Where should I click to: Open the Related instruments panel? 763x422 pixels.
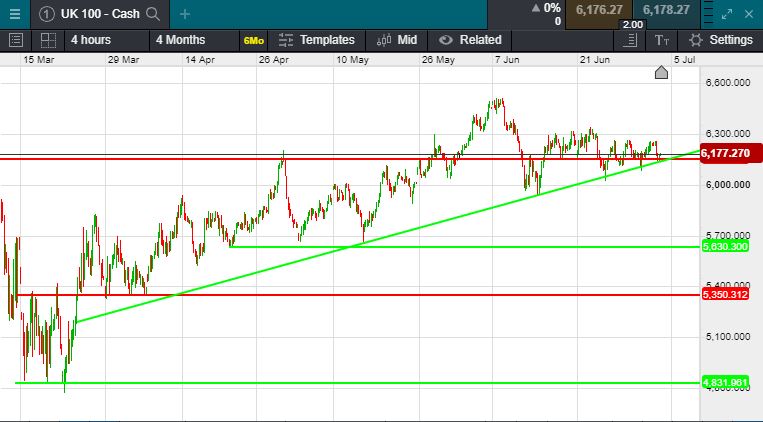coord(481,40)
